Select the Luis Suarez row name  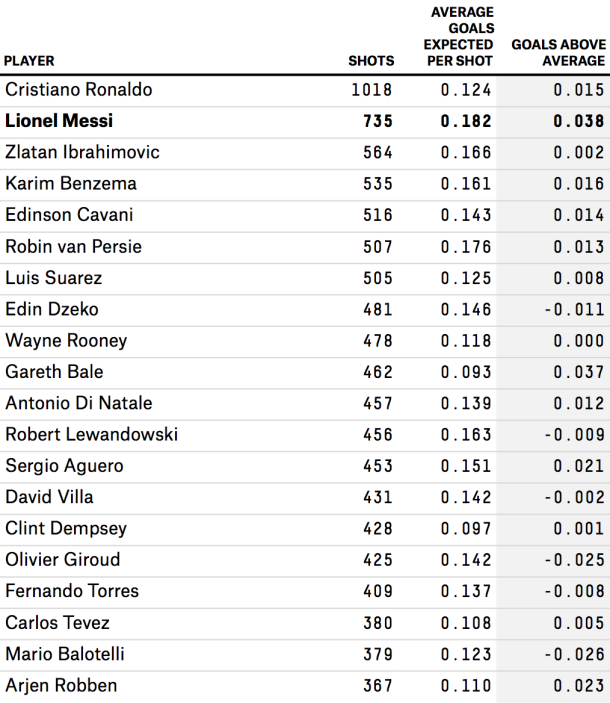coord(54,278)
